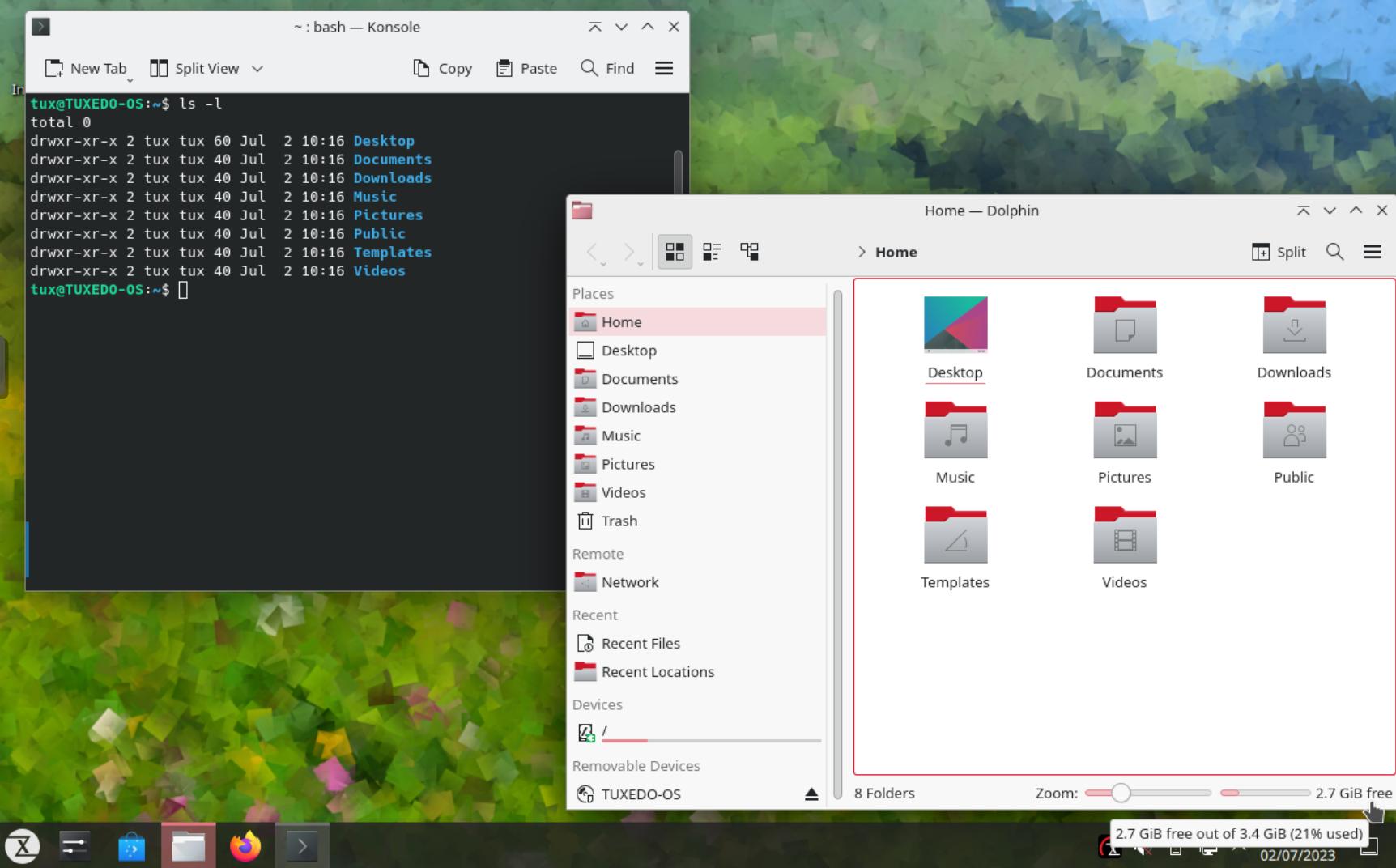Click the network tray icon
The image size is (1396, 868).
click(x=1208, y=849)
